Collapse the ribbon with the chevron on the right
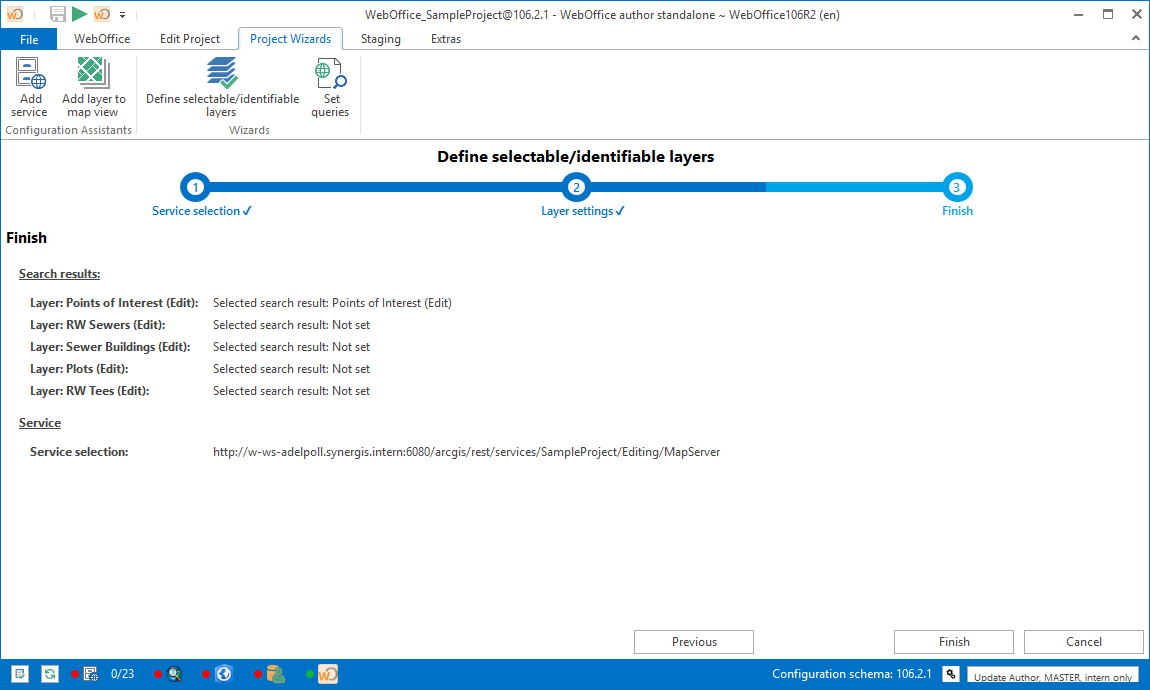This screenshot has width=1150, height=690. click(x=1134, y=38)
